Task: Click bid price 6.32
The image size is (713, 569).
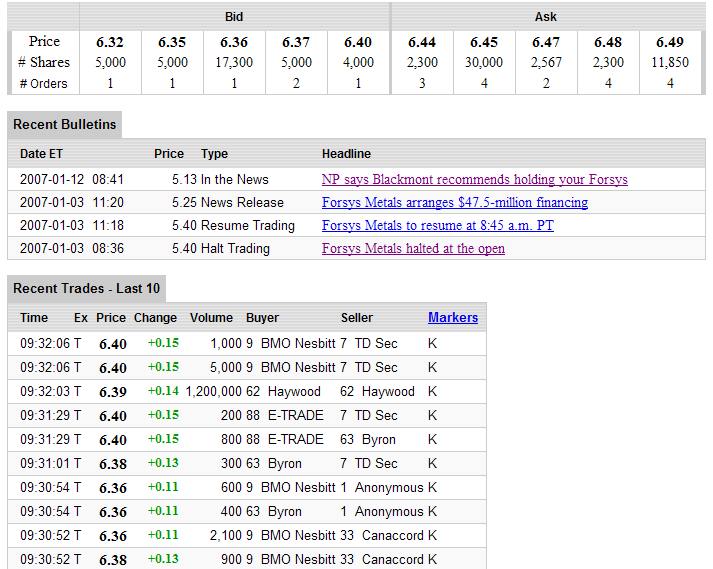Action: click(110, 42)
